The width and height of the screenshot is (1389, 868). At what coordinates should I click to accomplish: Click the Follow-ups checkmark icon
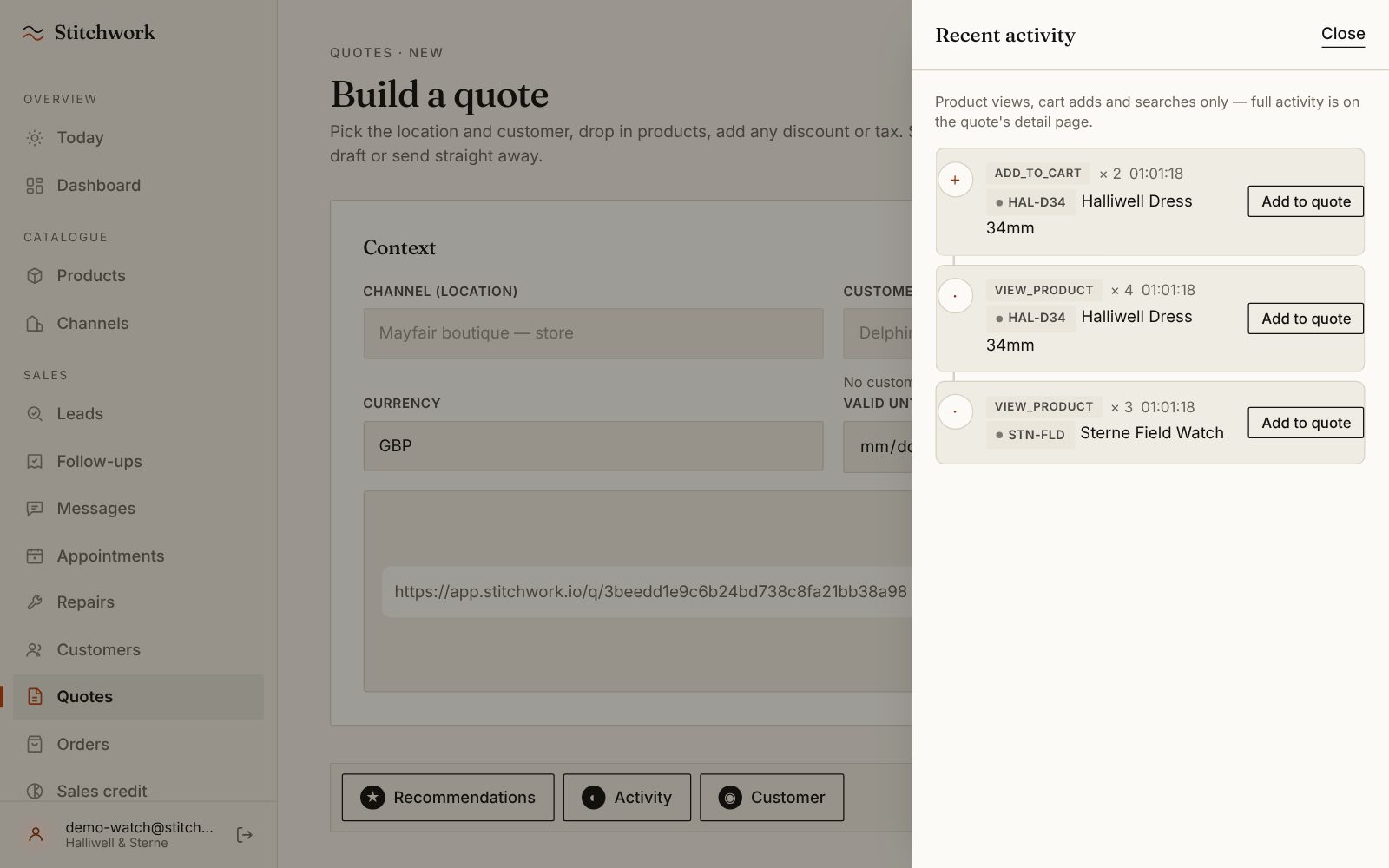[x=35, y=462]
